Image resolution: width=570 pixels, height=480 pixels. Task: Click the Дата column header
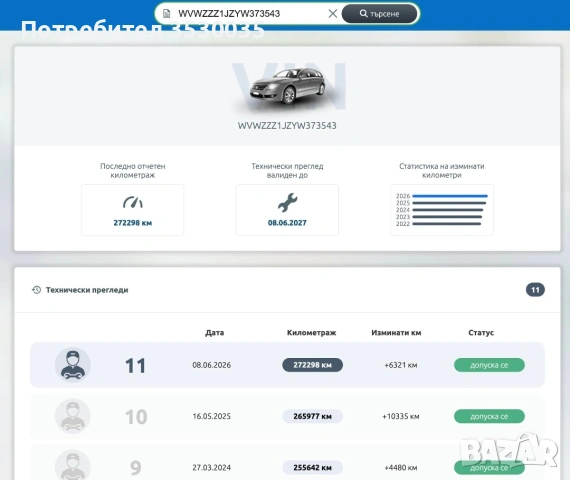click(214, 332)
